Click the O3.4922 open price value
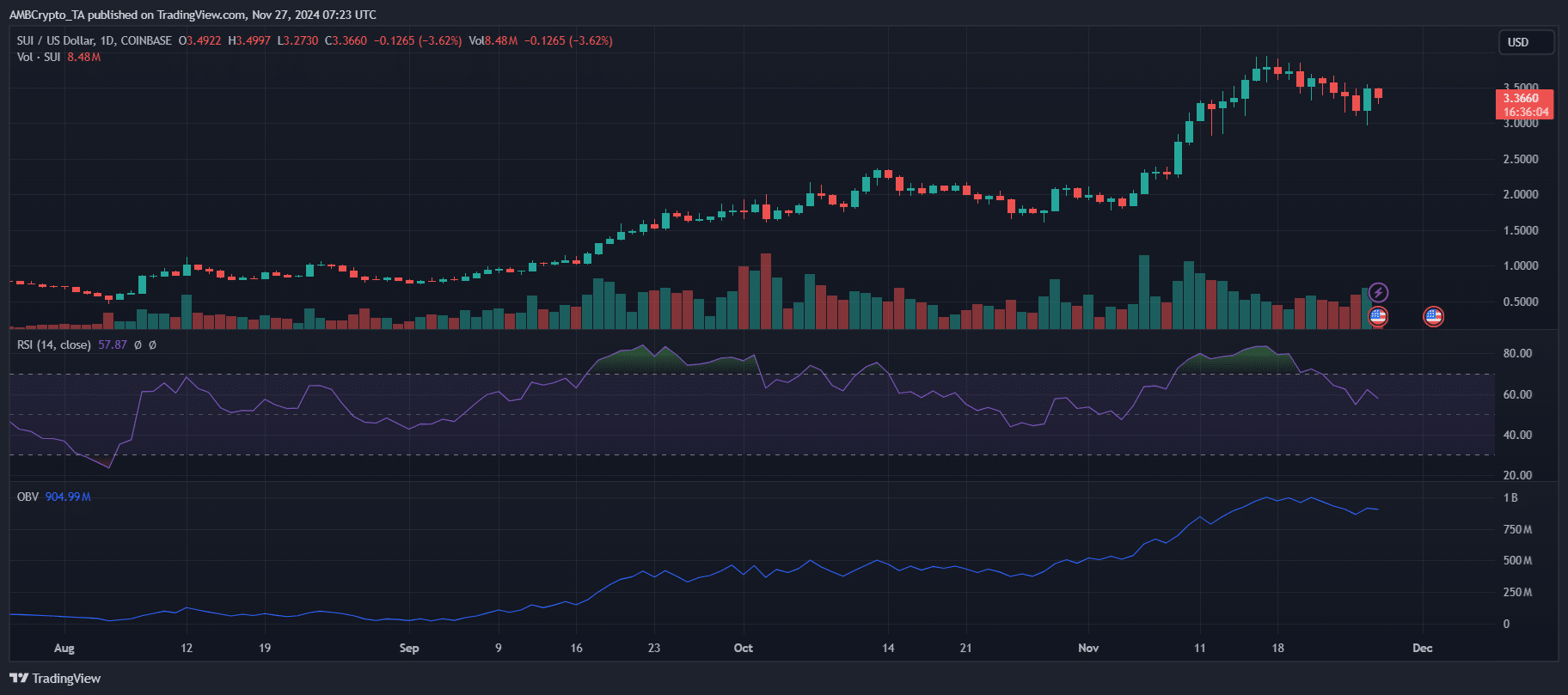Screen dimensions: 1568x695 click(200, 40)
